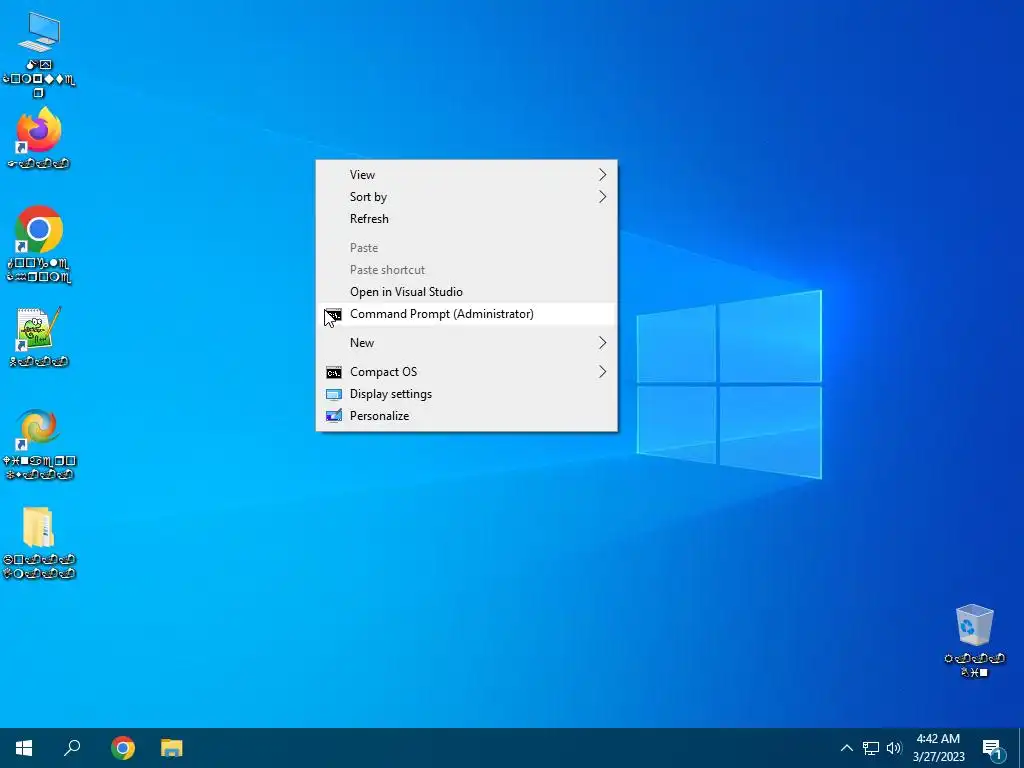Select the Notepad++ desktop shortcut
This screenshot has height=768, width=1024.
[39, 336]
